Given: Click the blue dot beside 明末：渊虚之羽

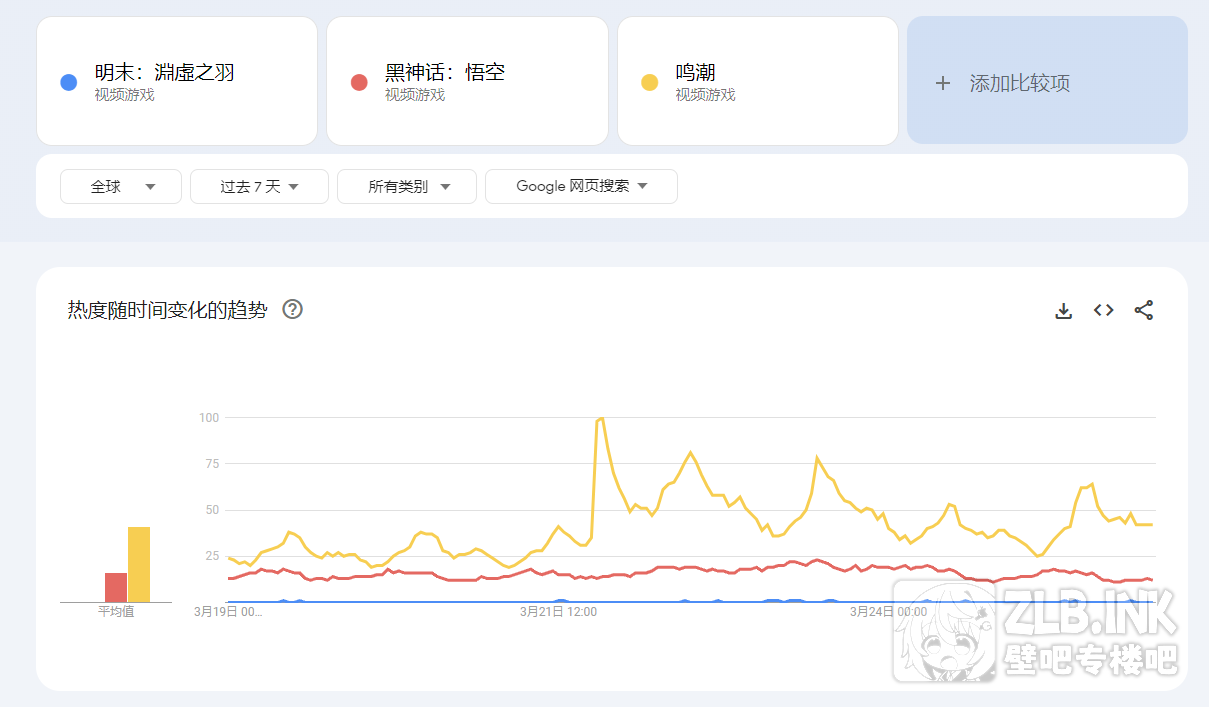Looking at the screenshot, I should tap(68, 82).
